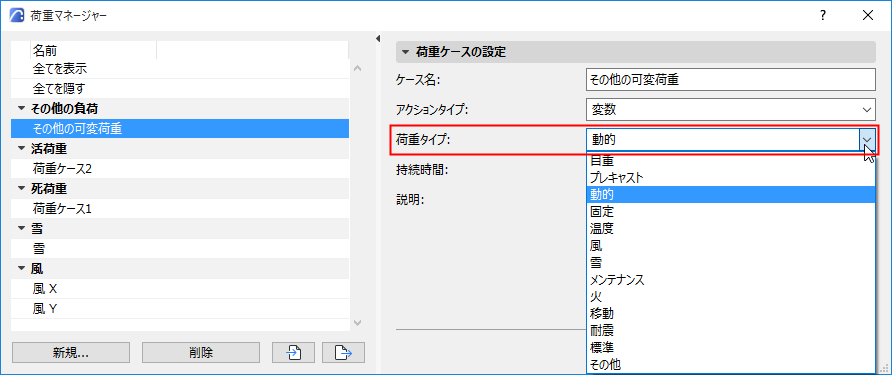Select the 雪 load case row
The image size is (892, 375).
click(x=180, y=249)
